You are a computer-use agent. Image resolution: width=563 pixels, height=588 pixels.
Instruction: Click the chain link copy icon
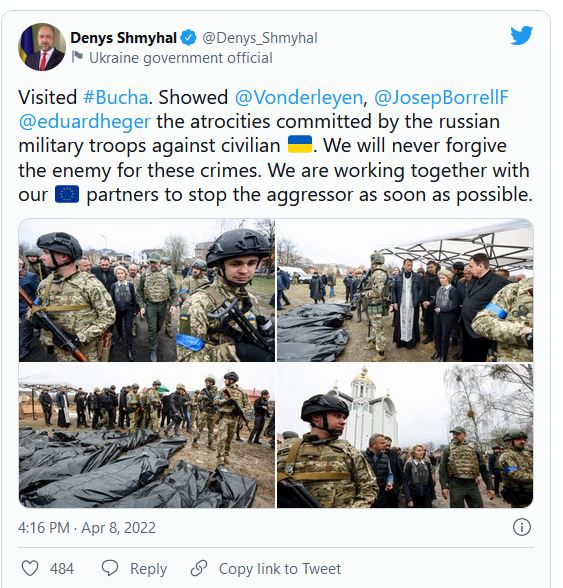[x=199, y=568]
